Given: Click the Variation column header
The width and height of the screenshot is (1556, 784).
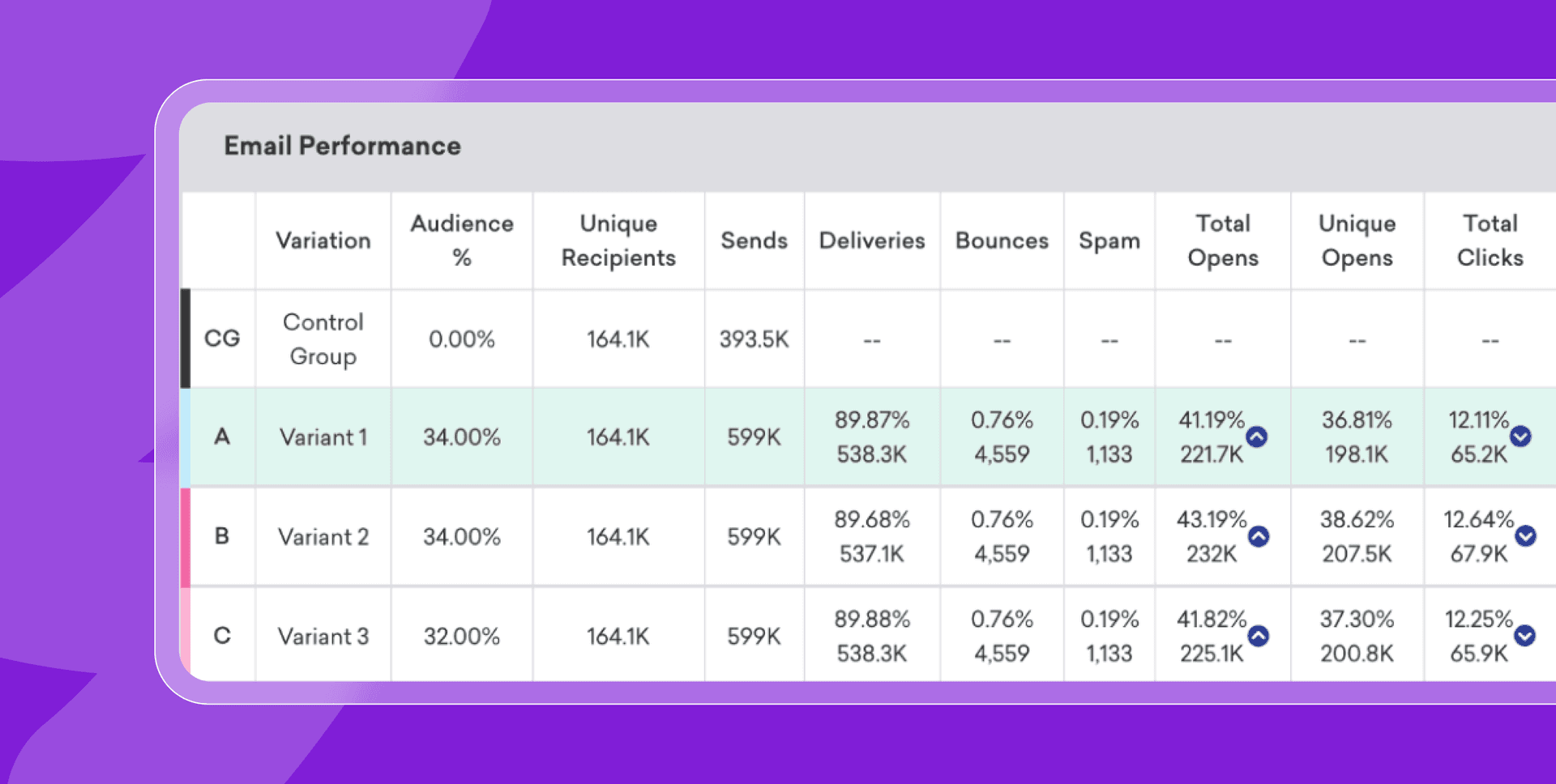Looking at the screenshot, I should point(323,241).
